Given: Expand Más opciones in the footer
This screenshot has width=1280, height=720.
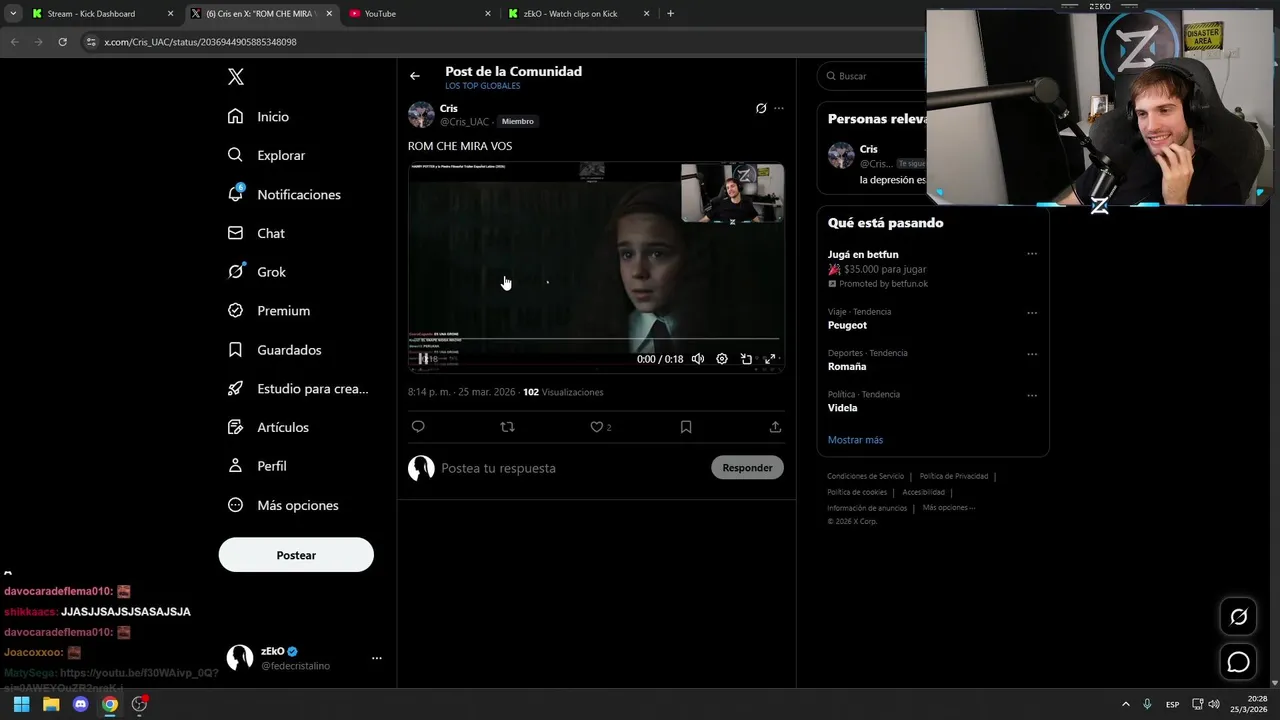Looking at the screenshot, I should click(x=948, y=508).
